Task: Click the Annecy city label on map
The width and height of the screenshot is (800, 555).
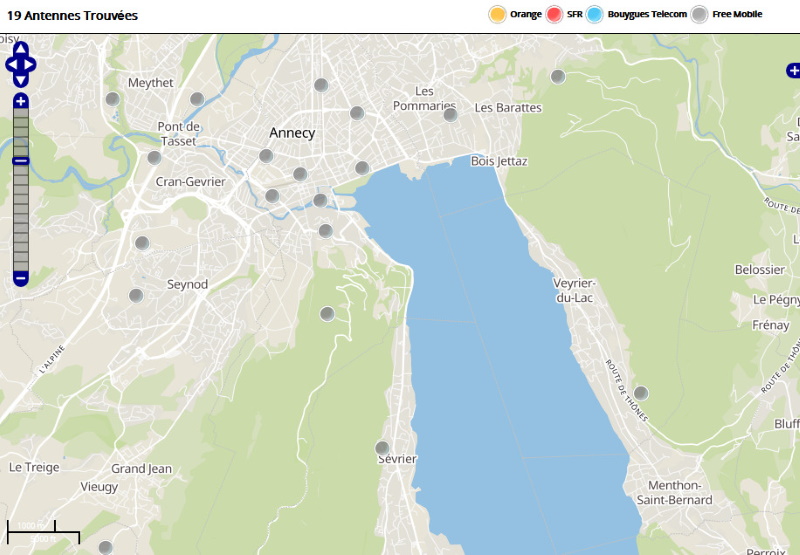Action: click(292, 133)
